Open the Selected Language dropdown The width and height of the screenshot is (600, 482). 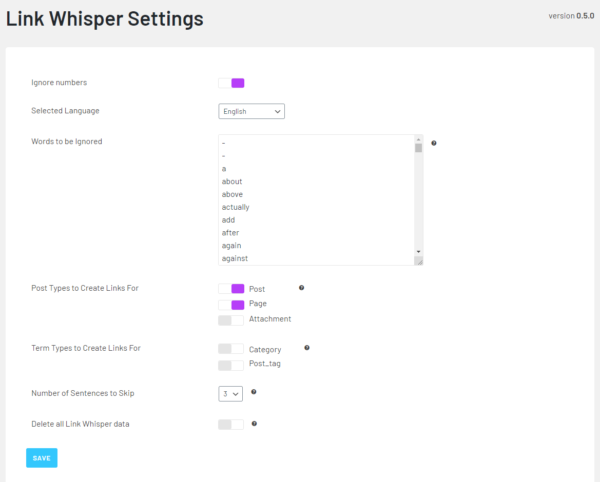[x=251, y=111]
